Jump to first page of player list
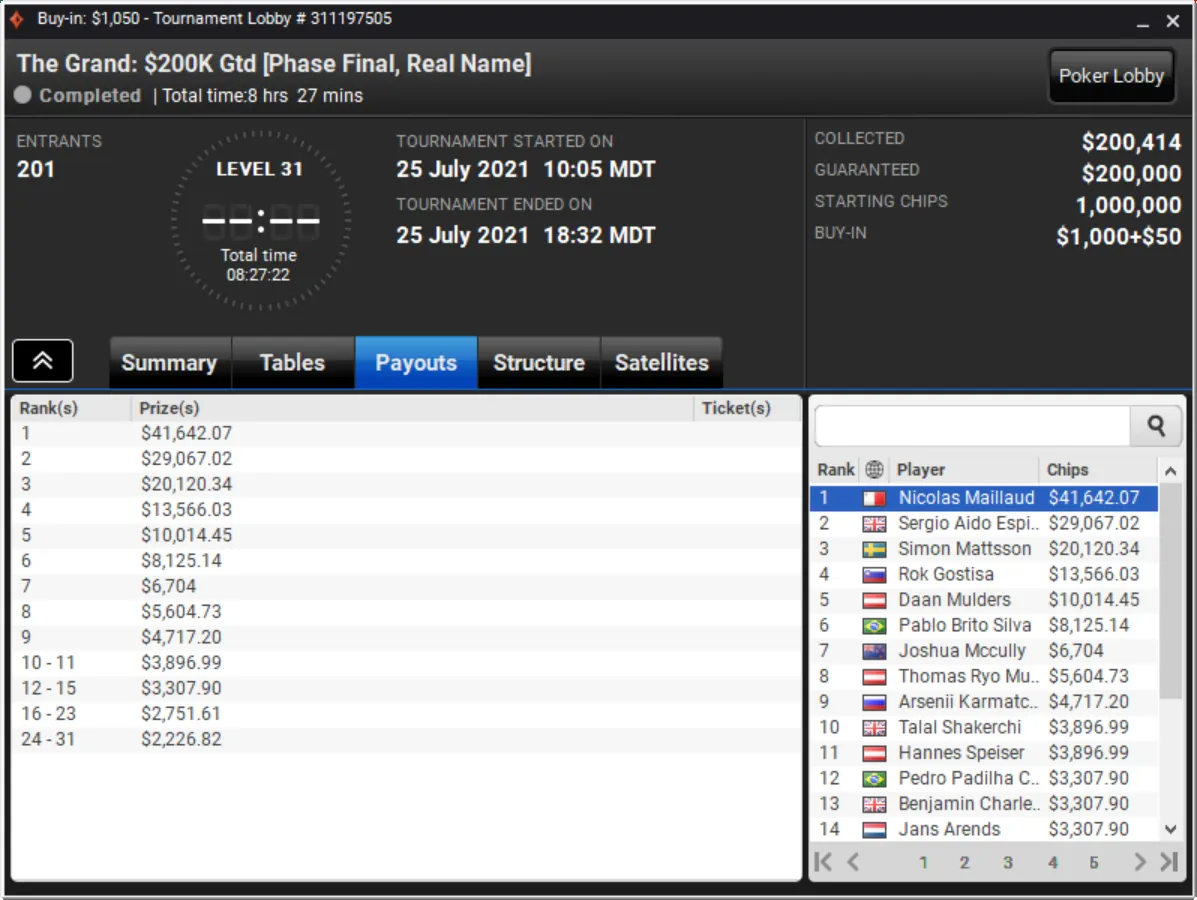Screen dimensions: 1197x900 pyautogui.click(x=823, y=862)
